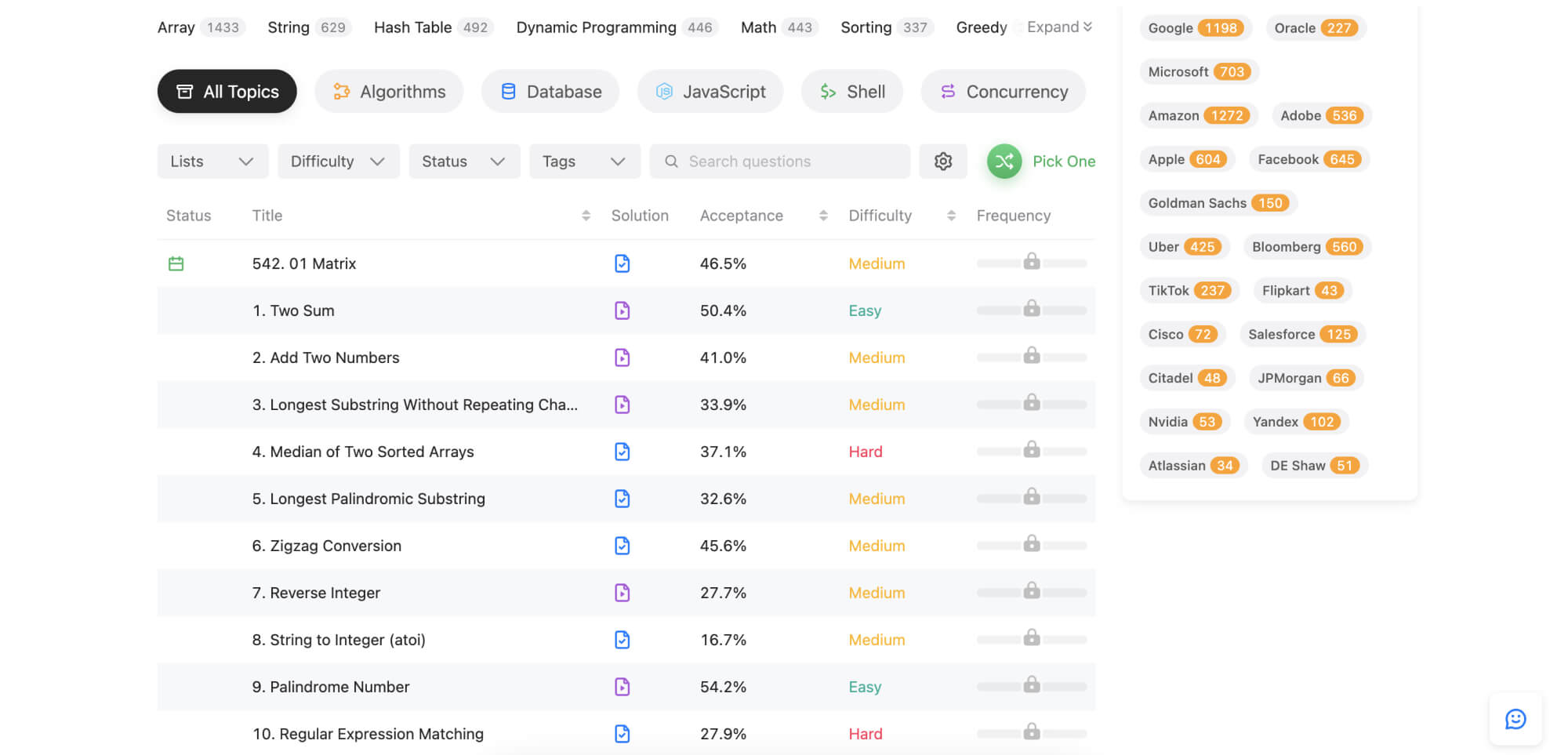Open solution icon for Median of Two Sorted Arrays
The image size is (1568, 755).
click(622, 452)
